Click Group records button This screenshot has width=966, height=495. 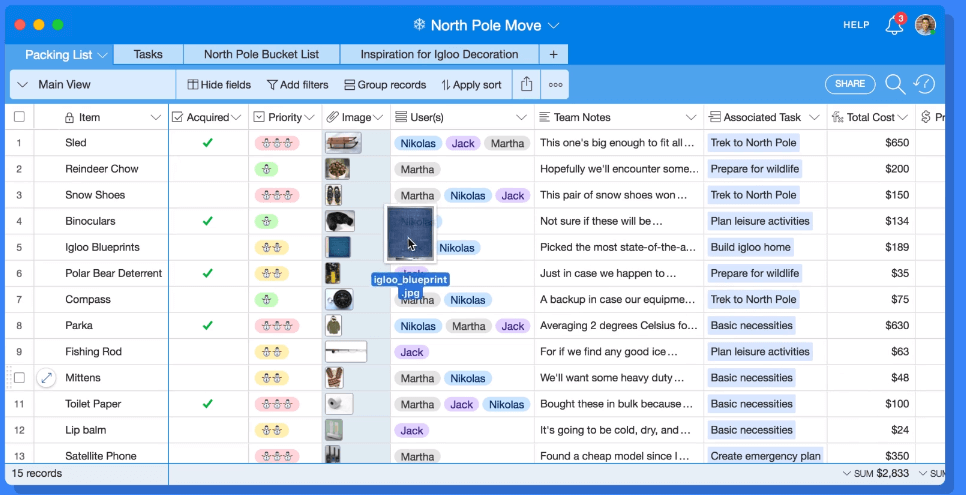[x=385, y=85]
